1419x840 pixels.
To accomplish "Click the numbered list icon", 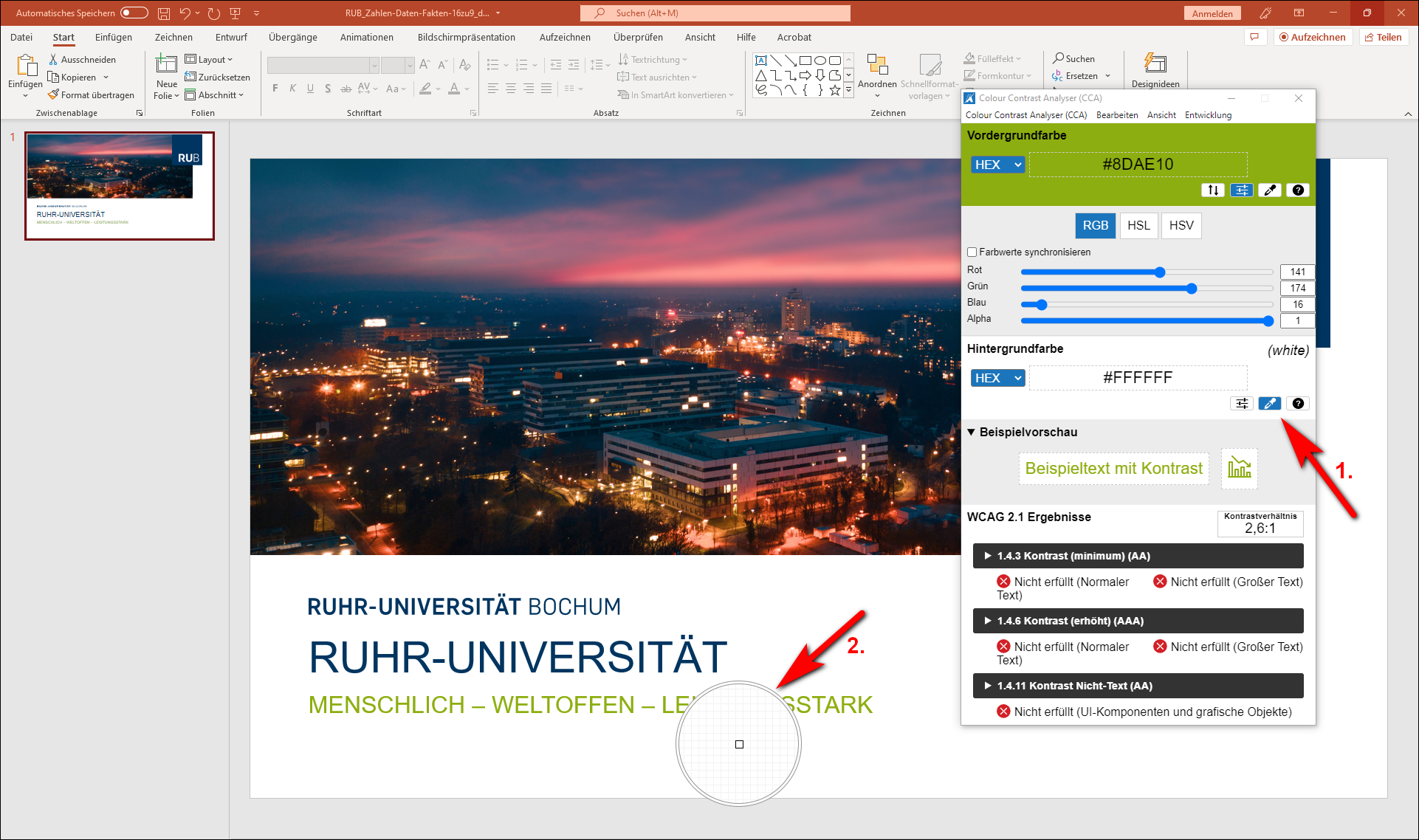I will [522, 65].
